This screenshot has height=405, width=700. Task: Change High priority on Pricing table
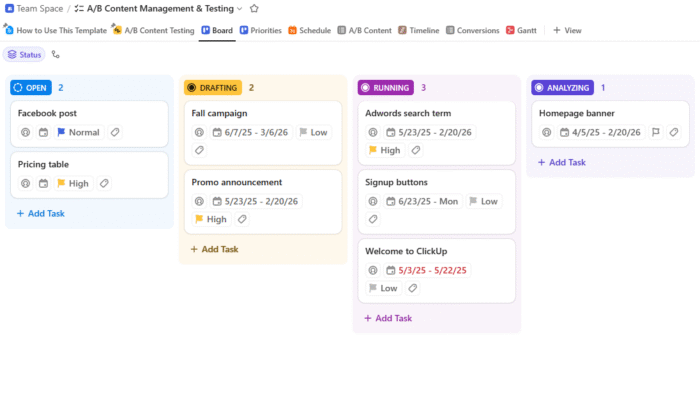tap(73, 183)
